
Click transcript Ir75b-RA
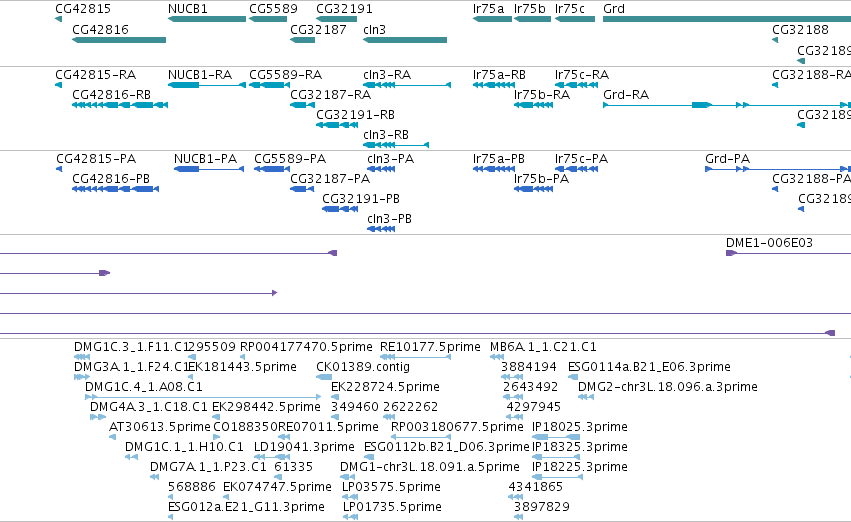click(x=542, y=95)
